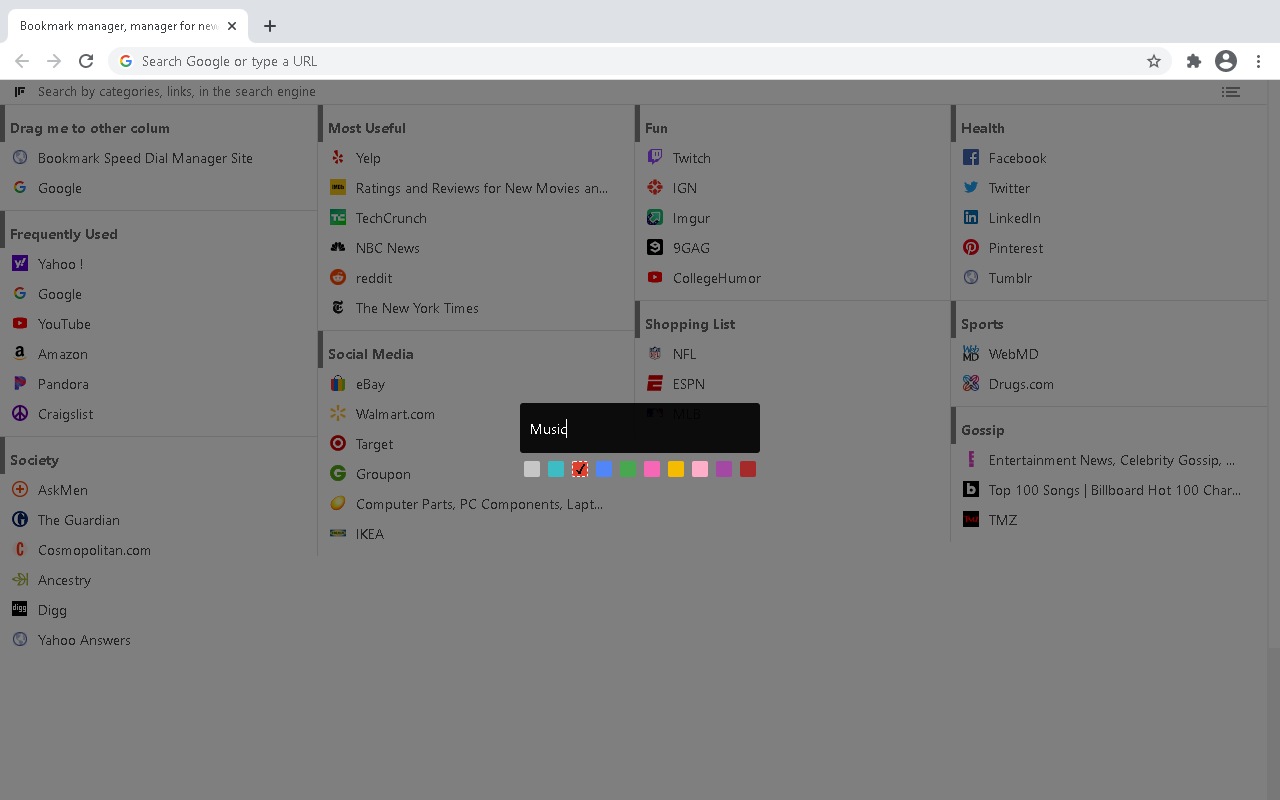Pick the teal color swatch
1280x800 pixels.
coord(556,469)
